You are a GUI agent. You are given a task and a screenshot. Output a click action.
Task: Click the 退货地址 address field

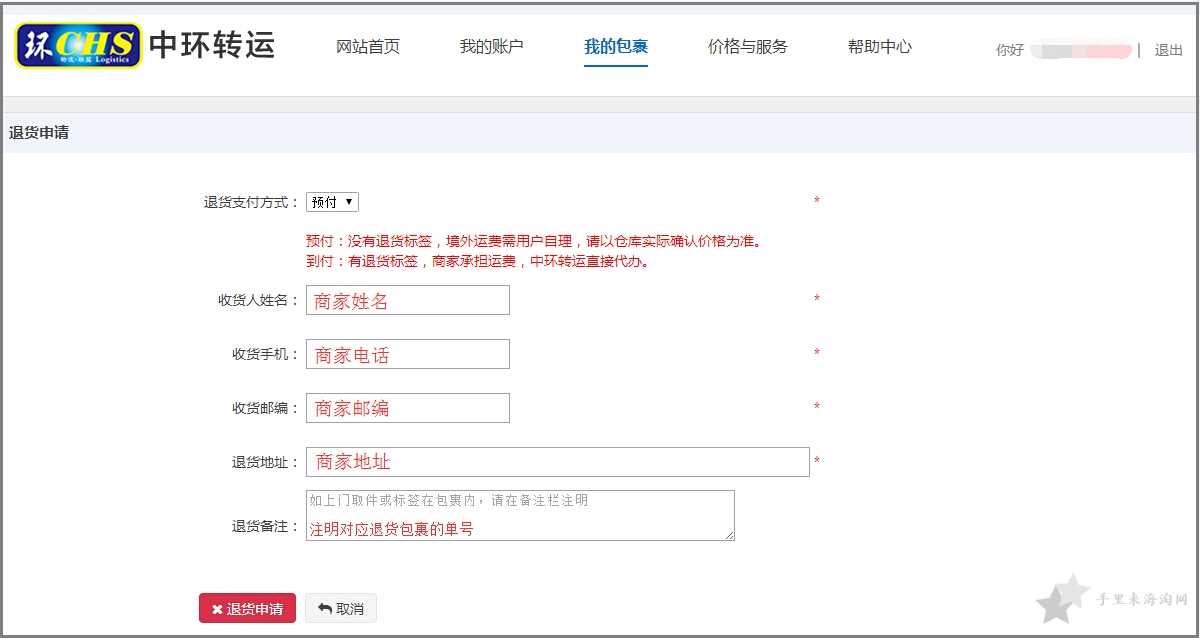[x=558, y=462]
